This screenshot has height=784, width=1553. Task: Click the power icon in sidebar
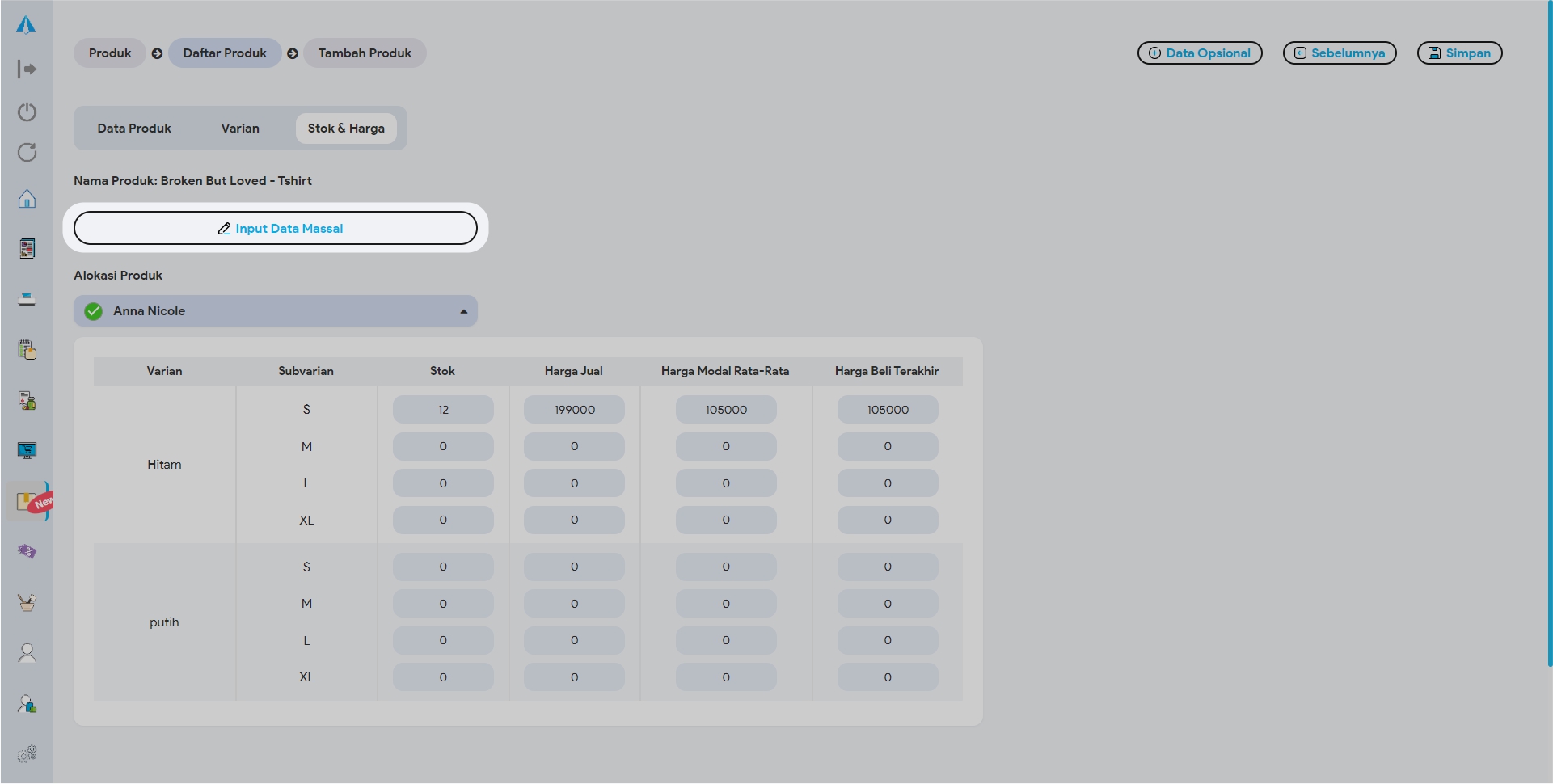click(x=27, y=112)
